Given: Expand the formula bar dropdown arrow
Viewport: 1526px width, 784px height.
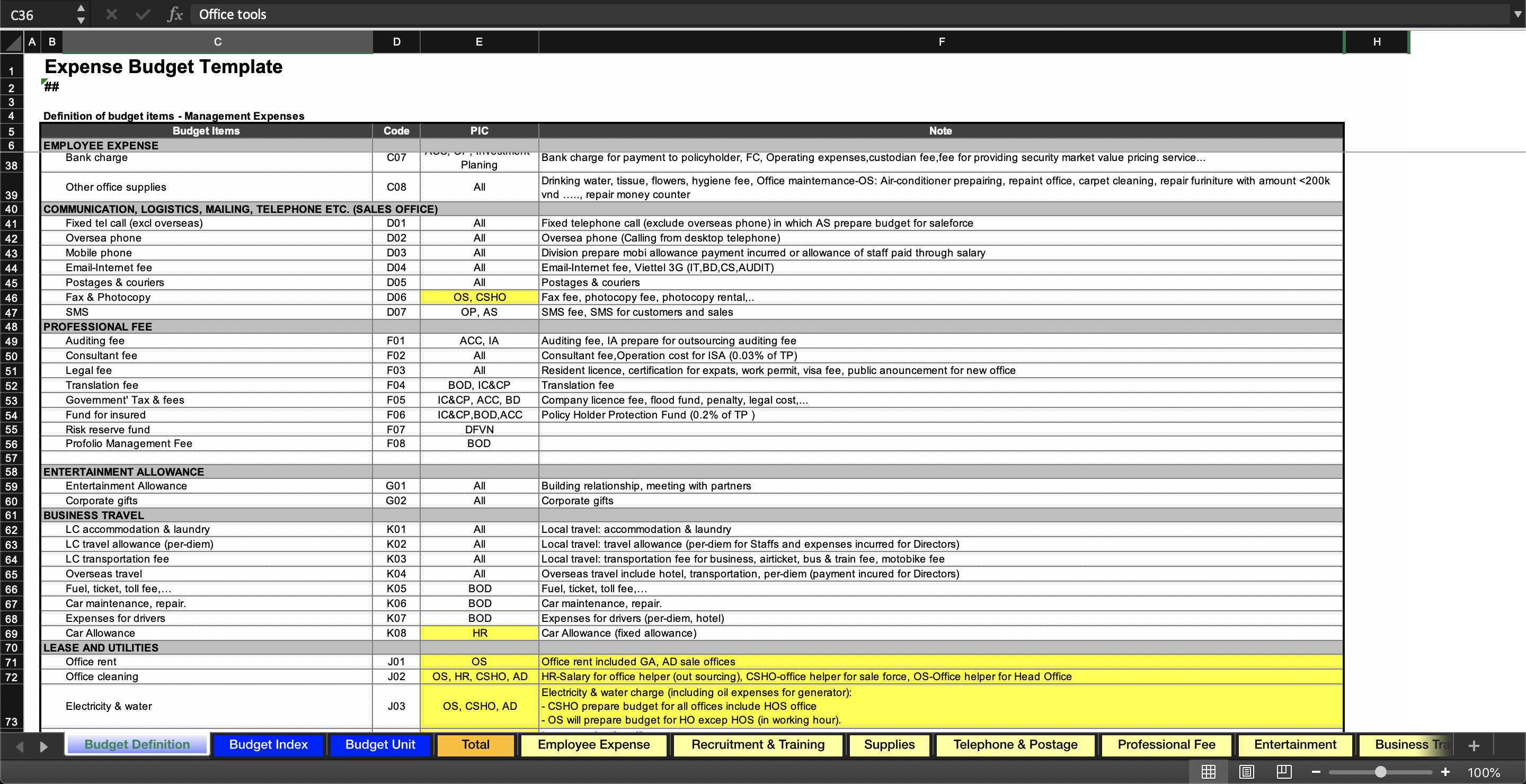Looking at the screenshot, I should pyautogui.click(x=1517, y=14).
